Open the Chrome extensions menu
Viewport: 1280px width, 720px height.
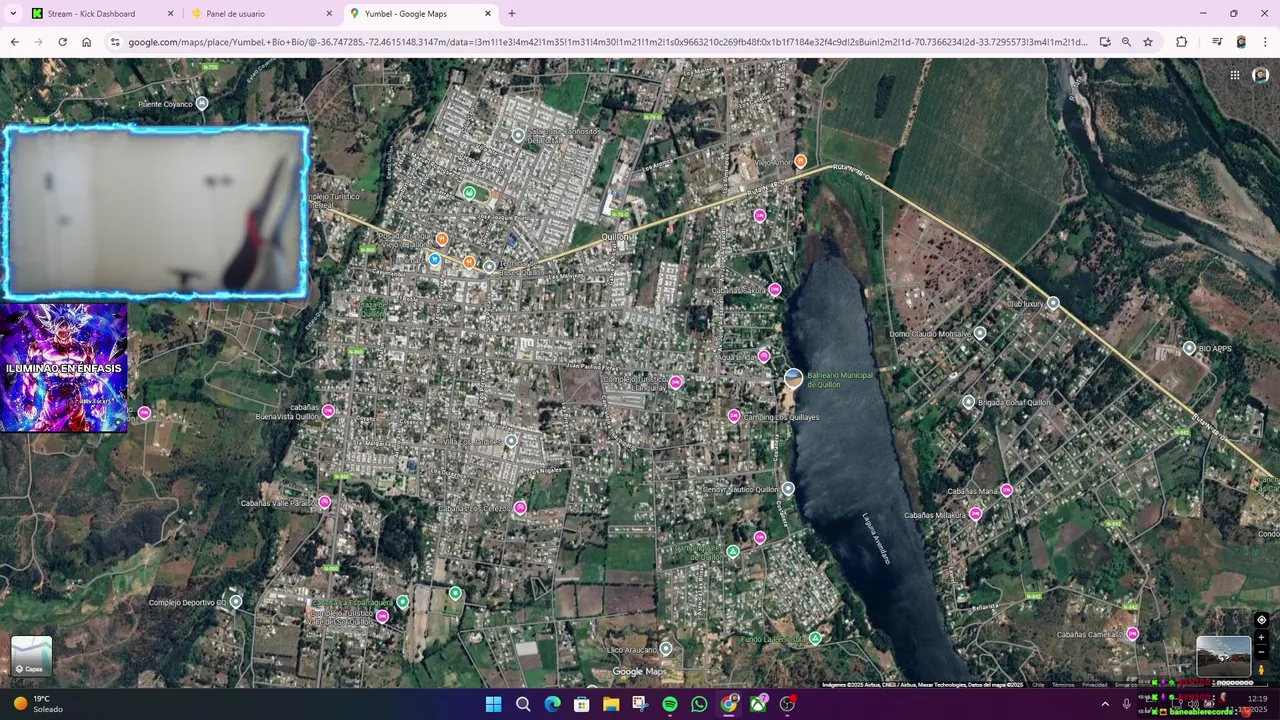tap(1182, 42)
